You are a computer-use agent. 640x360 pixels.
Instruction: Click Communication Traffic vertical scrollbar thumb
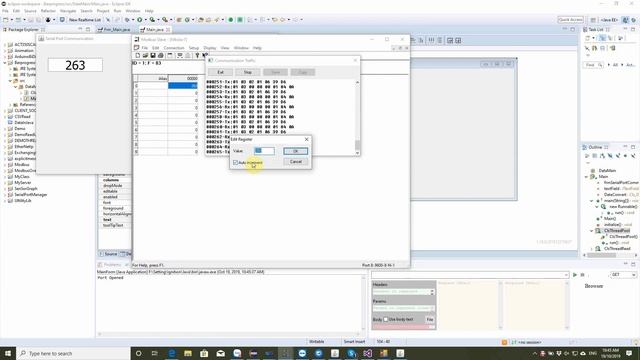358,145
